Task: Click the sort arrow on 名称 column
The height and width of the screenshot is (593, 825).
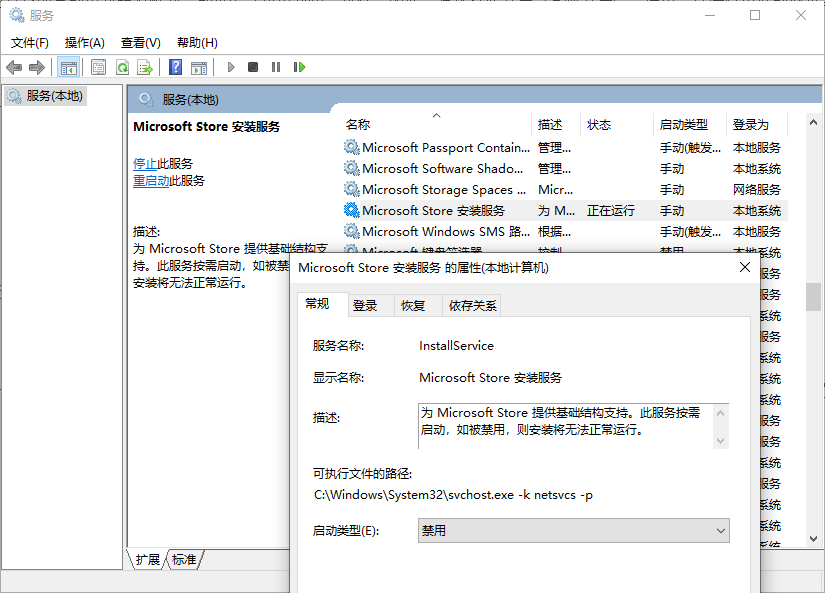Action: point(436,115)
